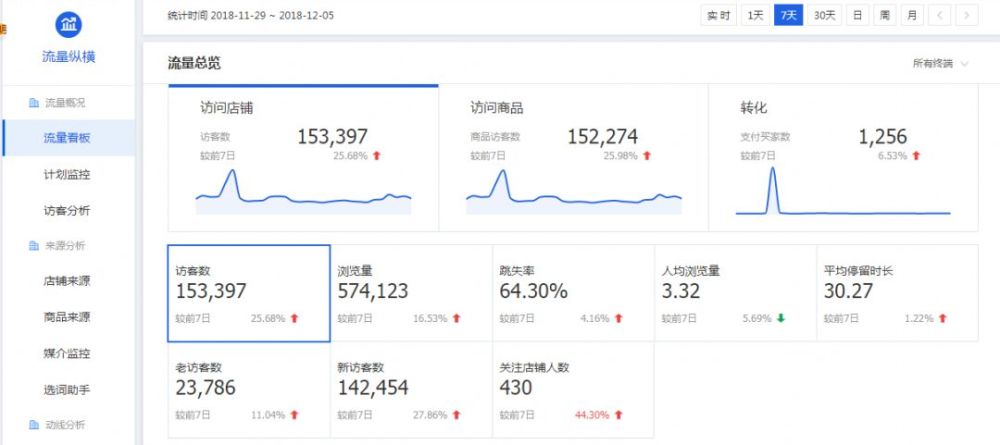This screenshot has width=1000, height=445.
Task: Click the 流量概况 section label
Action: click(x=64, y=103)
